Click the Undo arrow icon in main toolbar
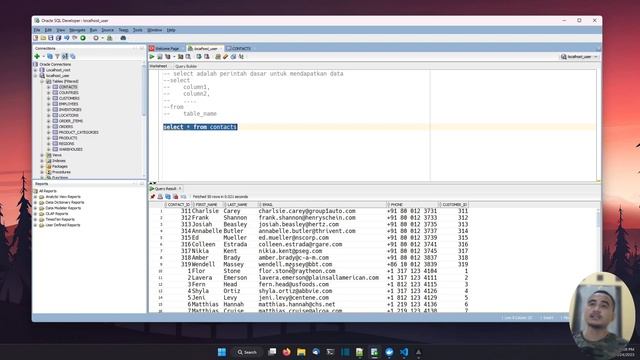 [67, 38]
